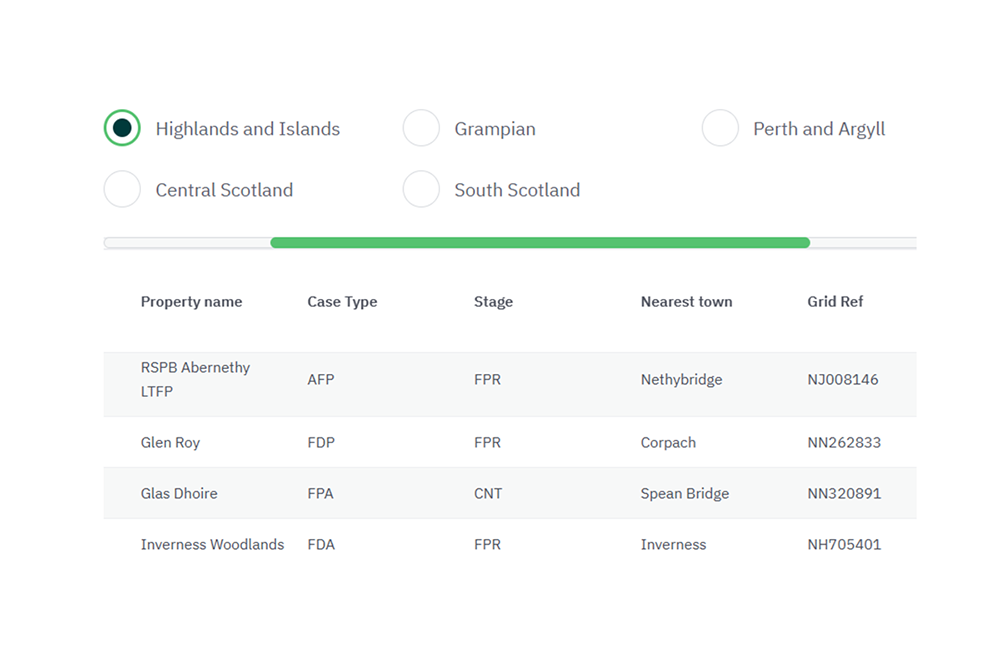This screenshot has height=667, width=1000.
Task: Sort by Nearest town column
Action: tap(686, 301)
